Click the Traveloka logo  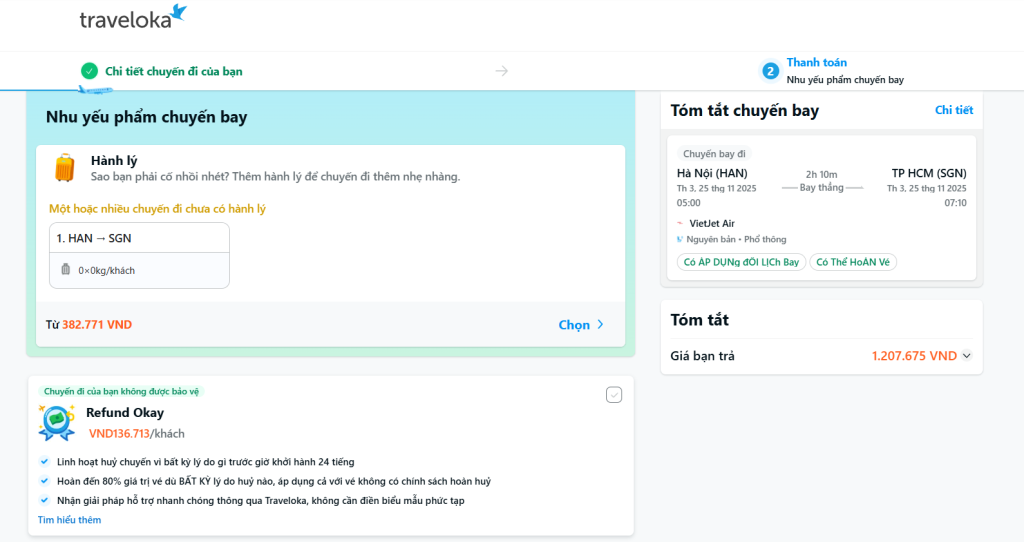pyautogui.click(x=133, y=17)
